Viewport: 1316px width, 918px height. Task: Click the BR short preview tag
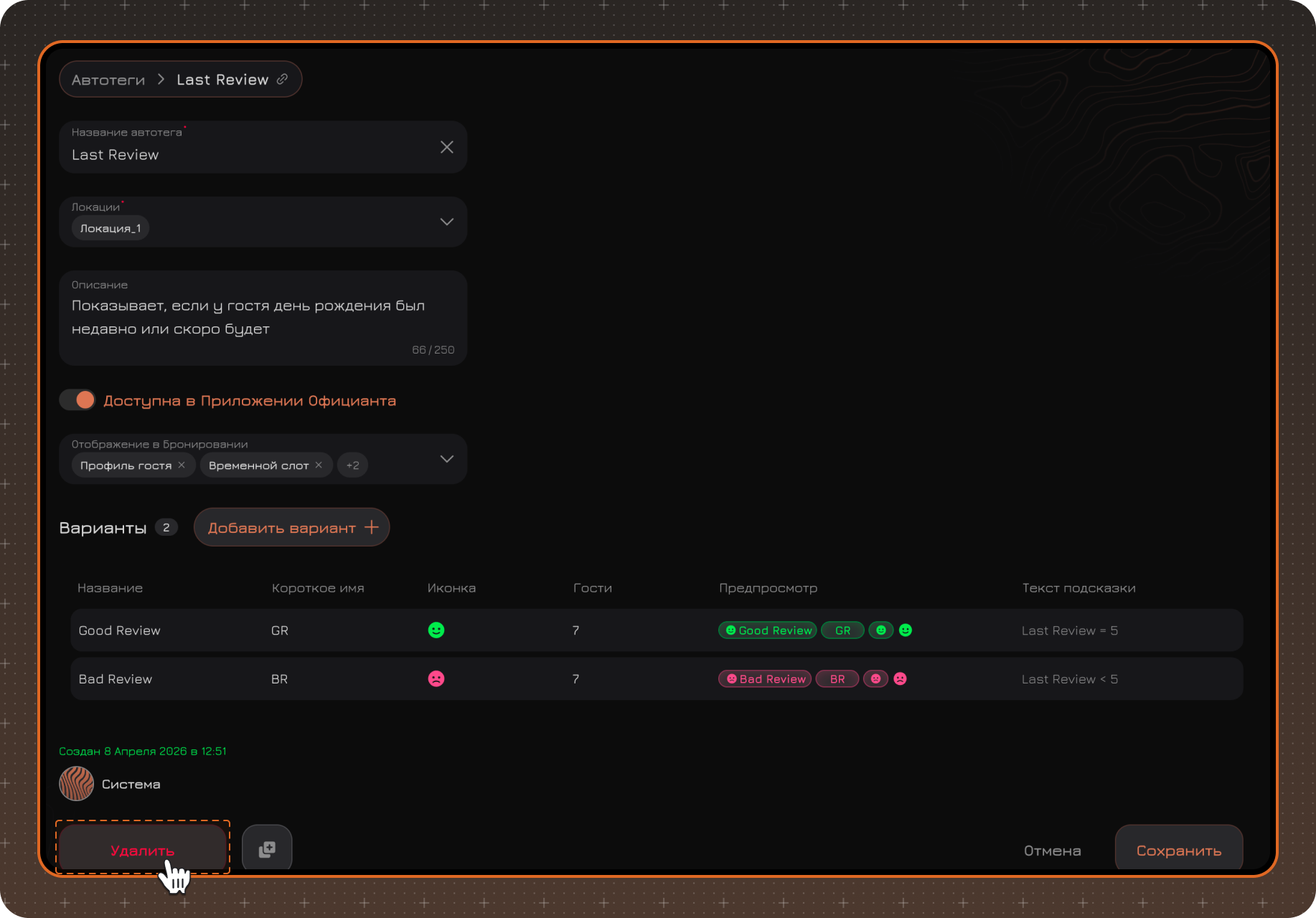click(x=837, y=679)
